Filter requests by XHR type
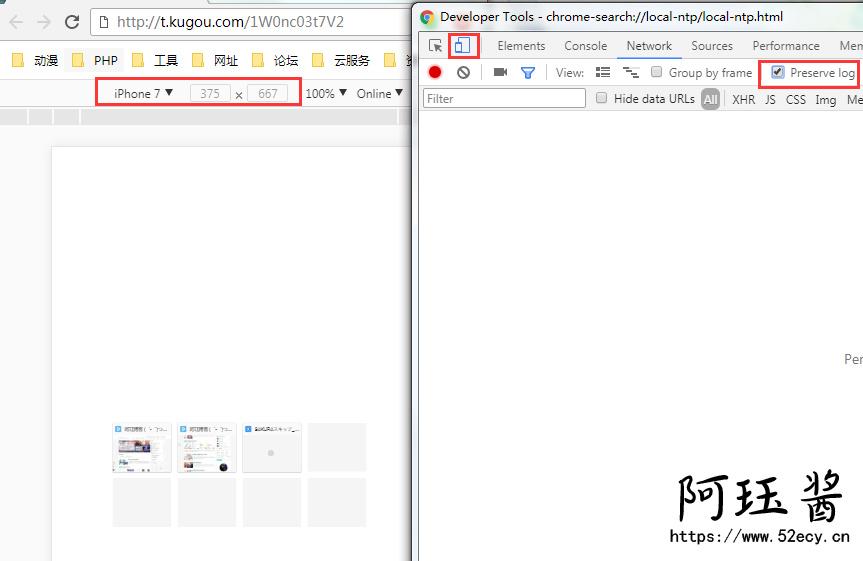The height and width of the screenshot is (561, 863). pyautogui.click(x=743, y=99)
